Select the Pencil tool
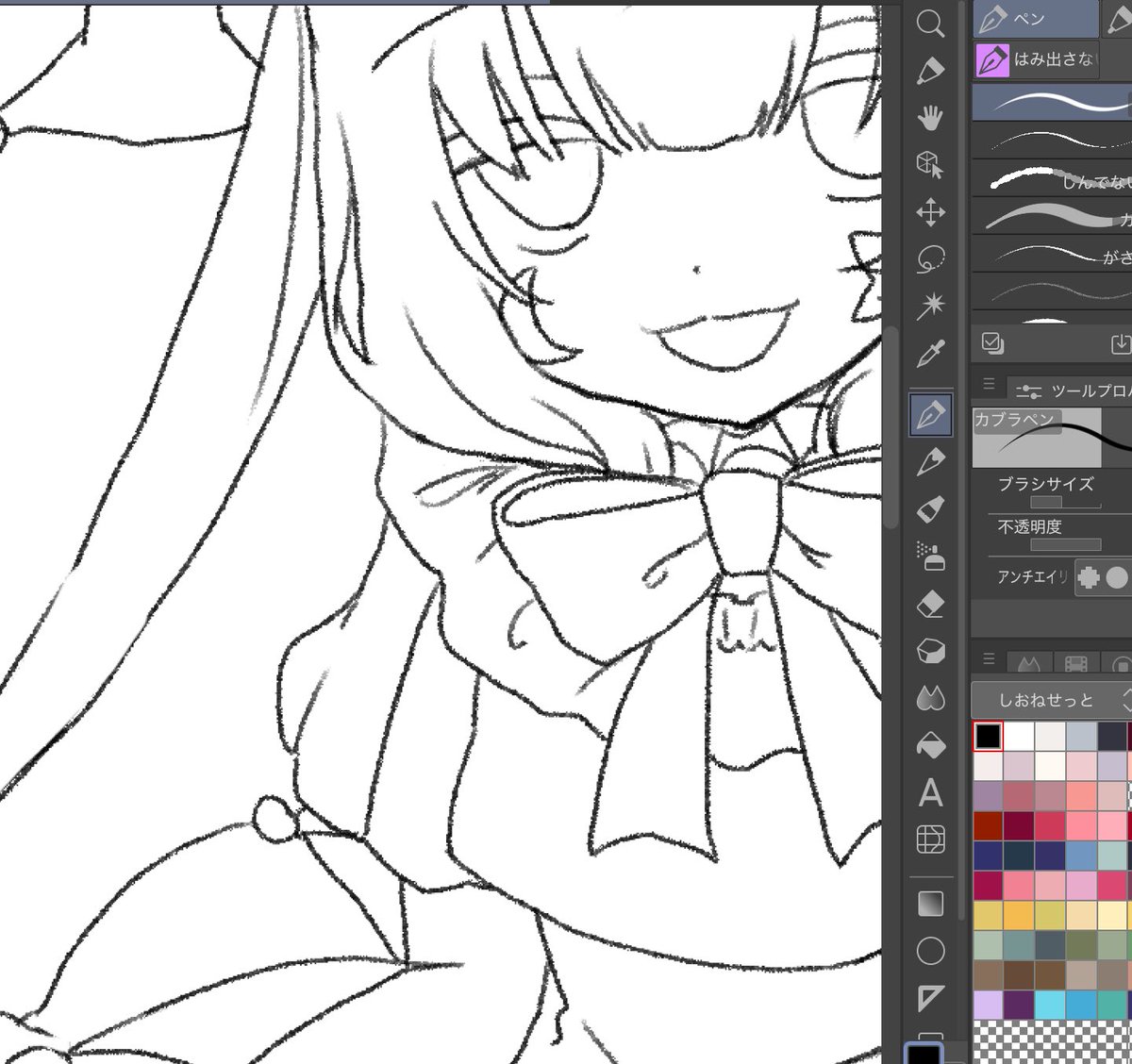The height and width of the screenshot is (1064, 1132). (x=931, y=462)
